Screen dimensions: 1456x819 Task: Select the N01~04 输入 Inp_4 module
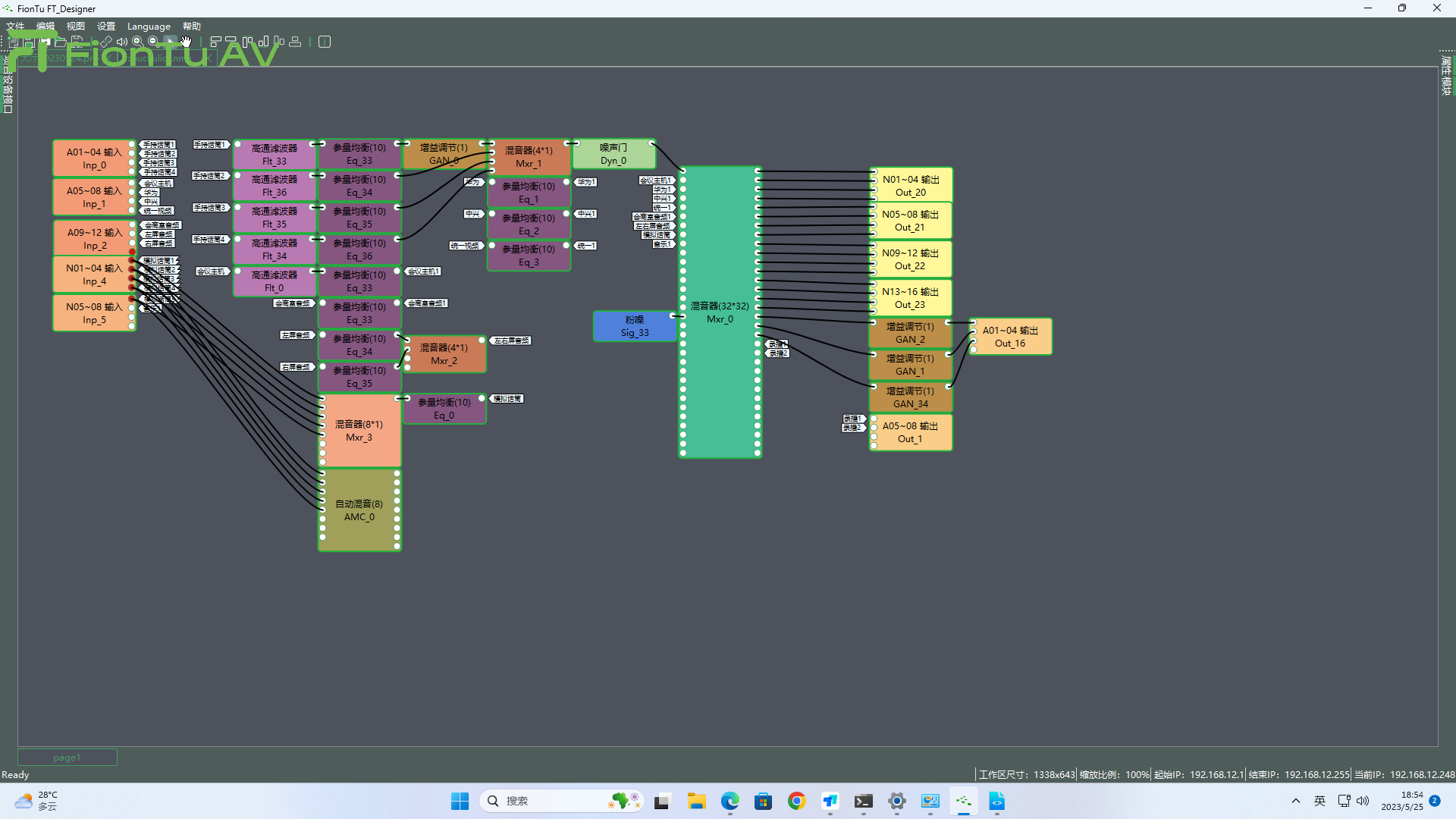[94, 274]
